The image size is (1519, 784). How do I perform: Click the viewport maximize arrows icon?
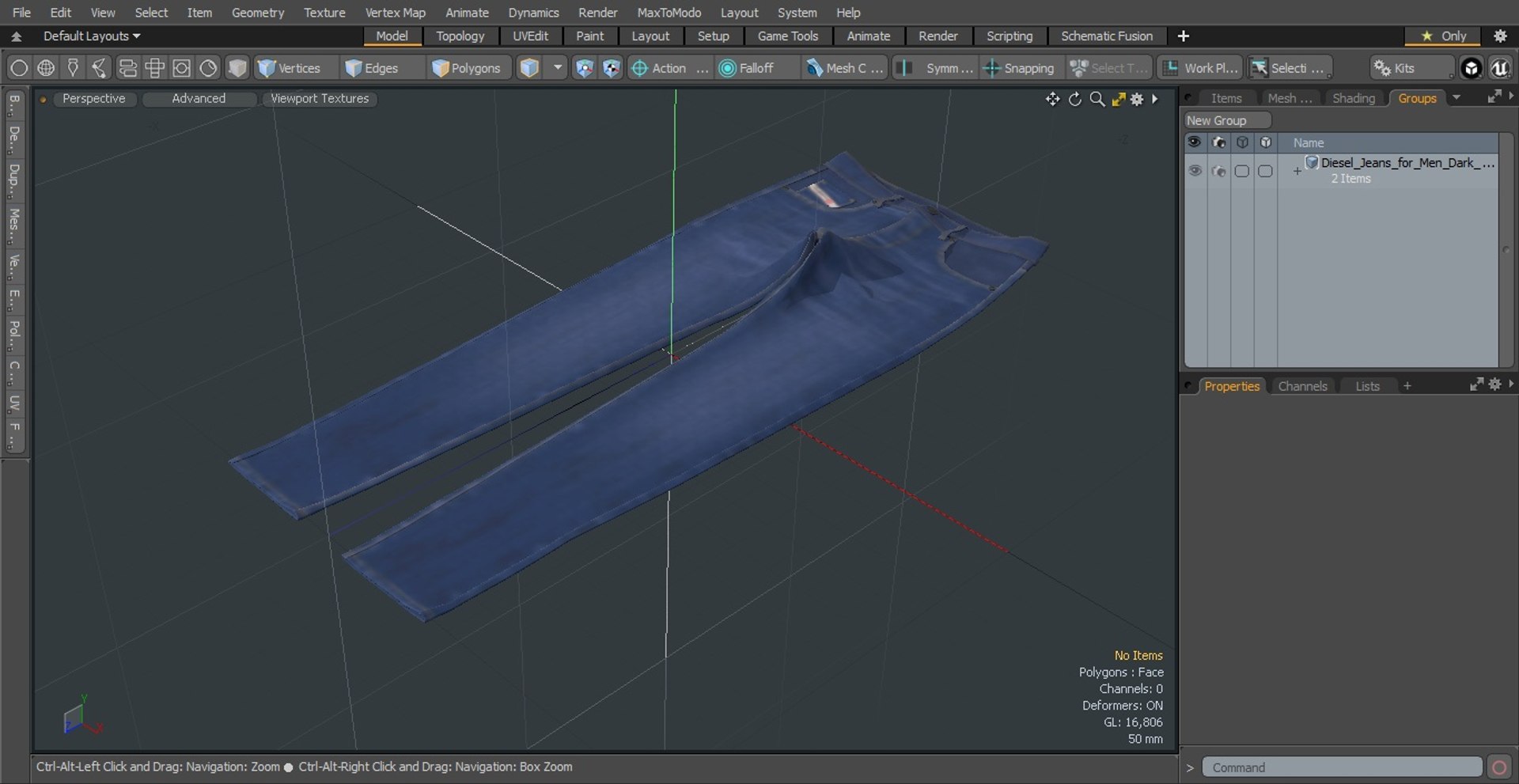[1118, 99]
